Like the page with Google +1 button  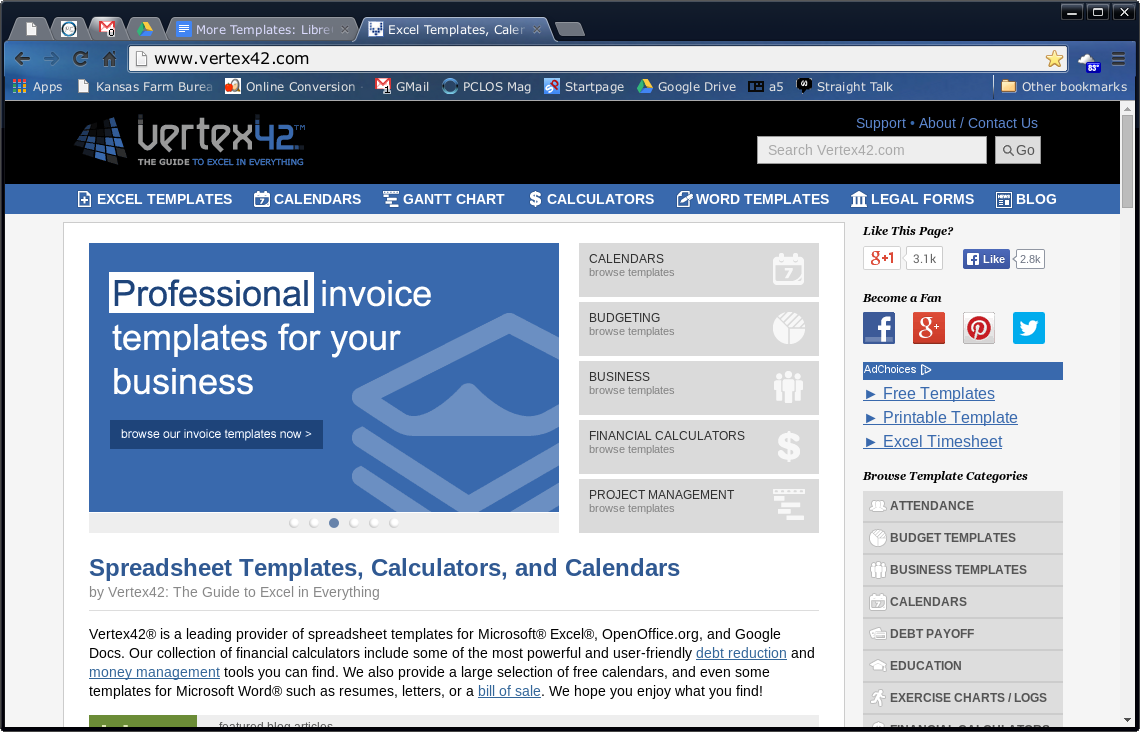pyautogui.click(x=882, y=258)
